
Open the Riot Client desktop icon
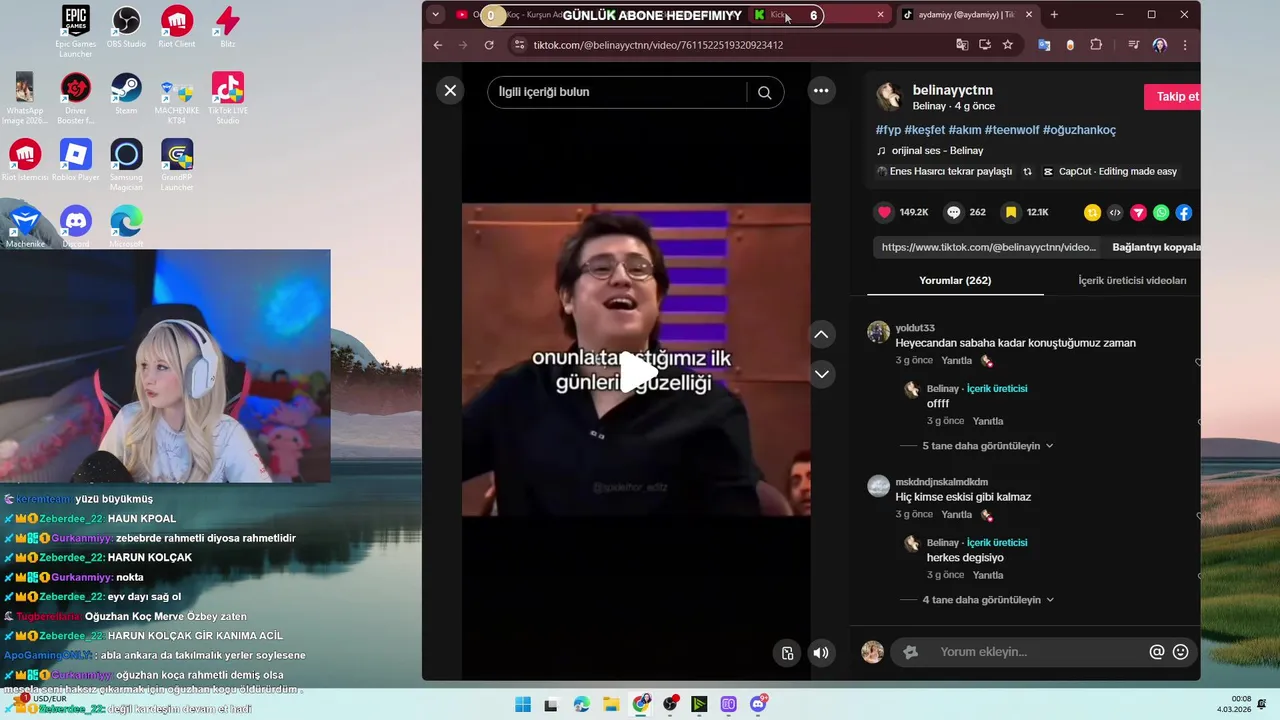pos(177,26)
